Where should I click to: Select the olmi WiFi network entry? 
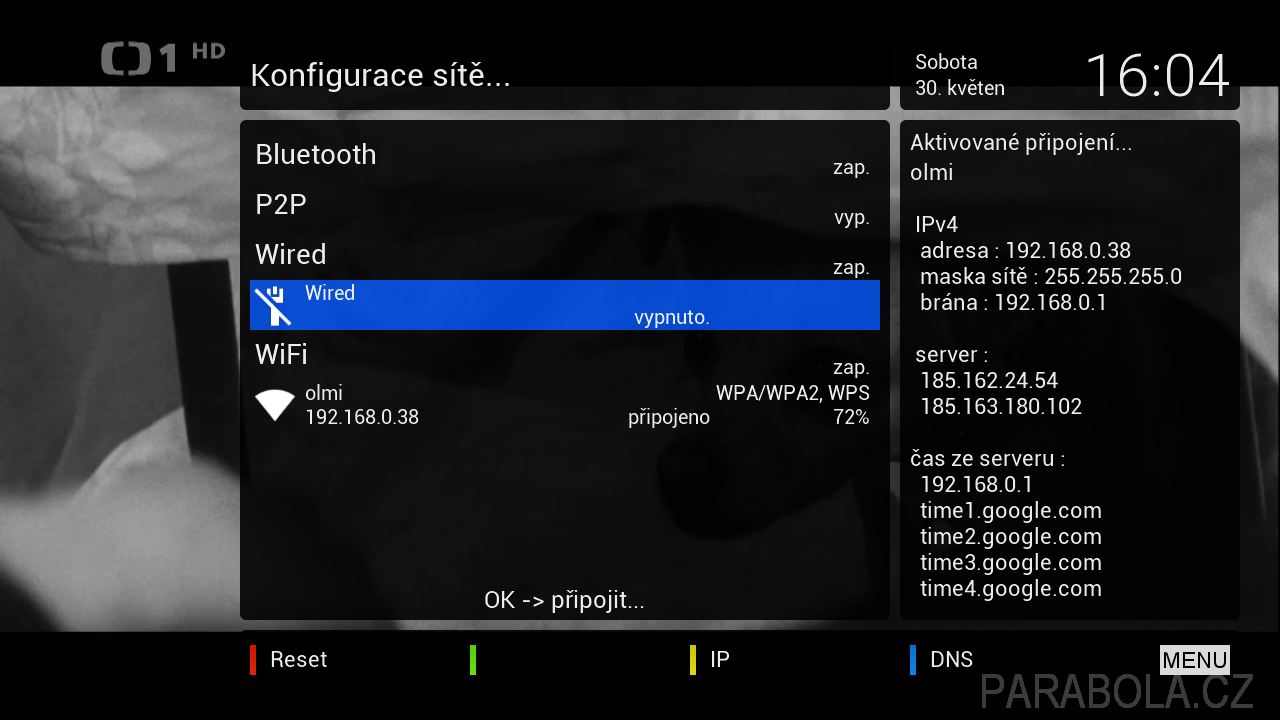tap(565, 405)
